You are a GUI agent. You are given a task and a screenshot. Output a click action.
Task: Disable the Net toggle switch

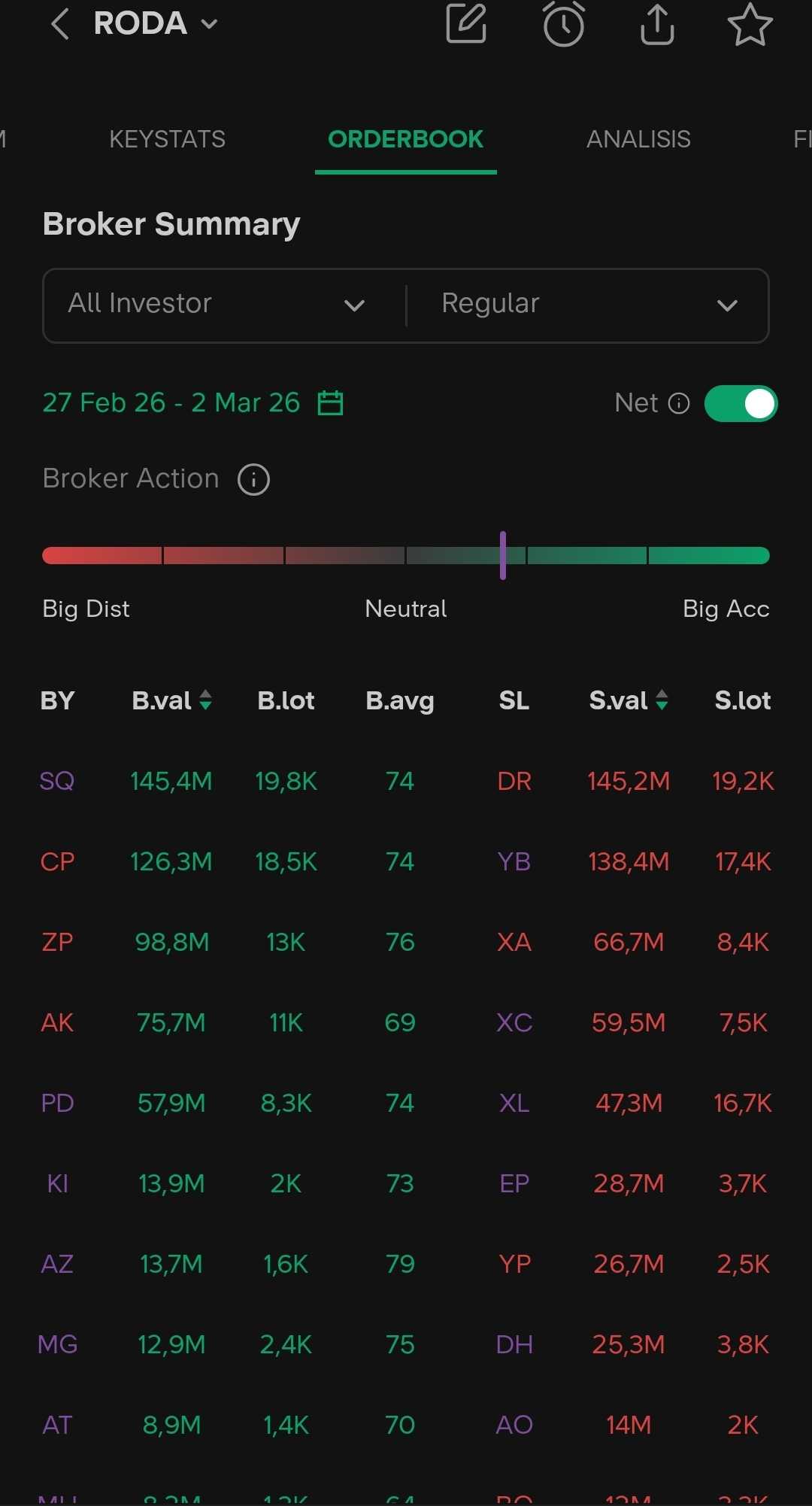741,404
